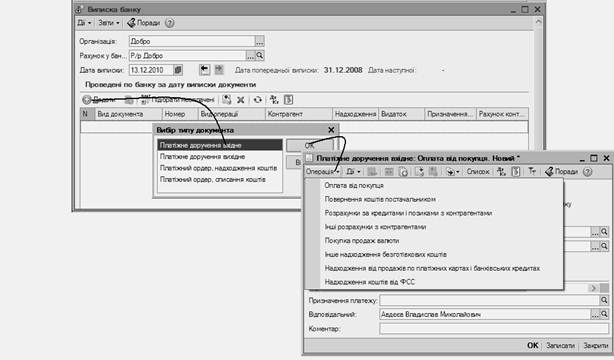Open the Дії dropdown in the payment order toolbar
Screen dimensions: 614x360
coord(353,172)
